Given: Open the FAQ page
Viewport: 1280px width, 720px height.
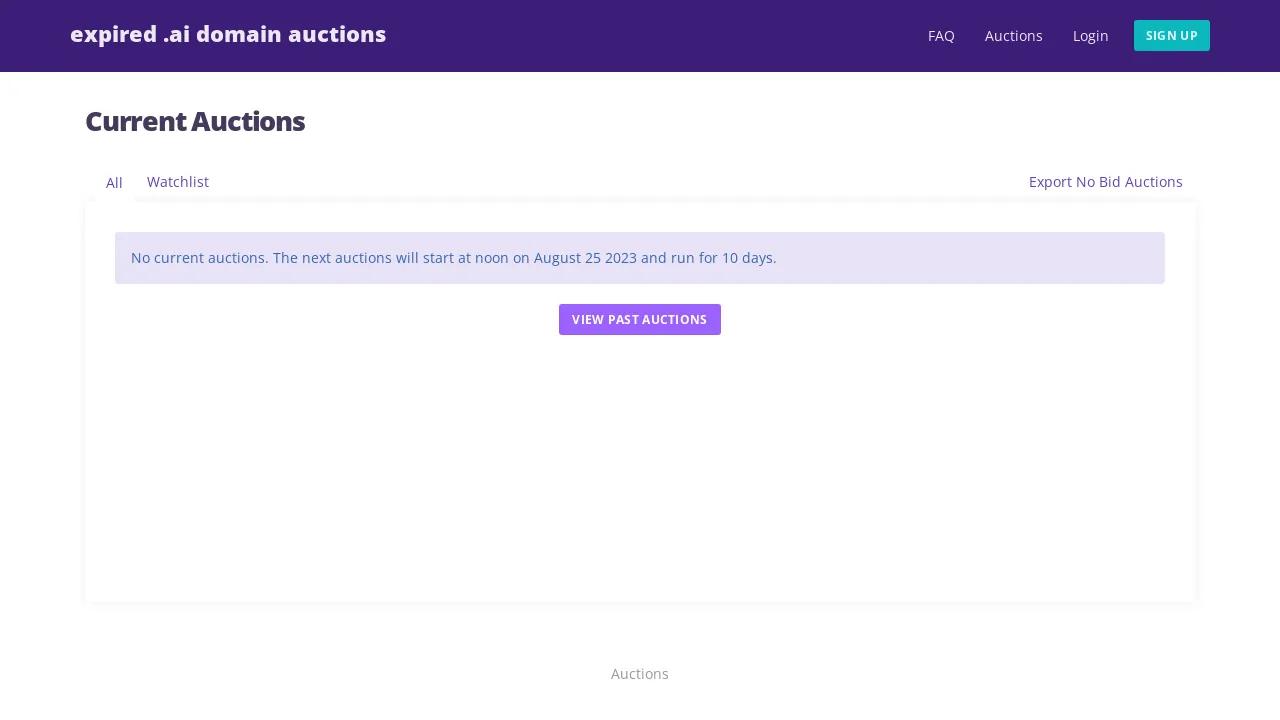Looking at the screenshot, I should (941, 36).
